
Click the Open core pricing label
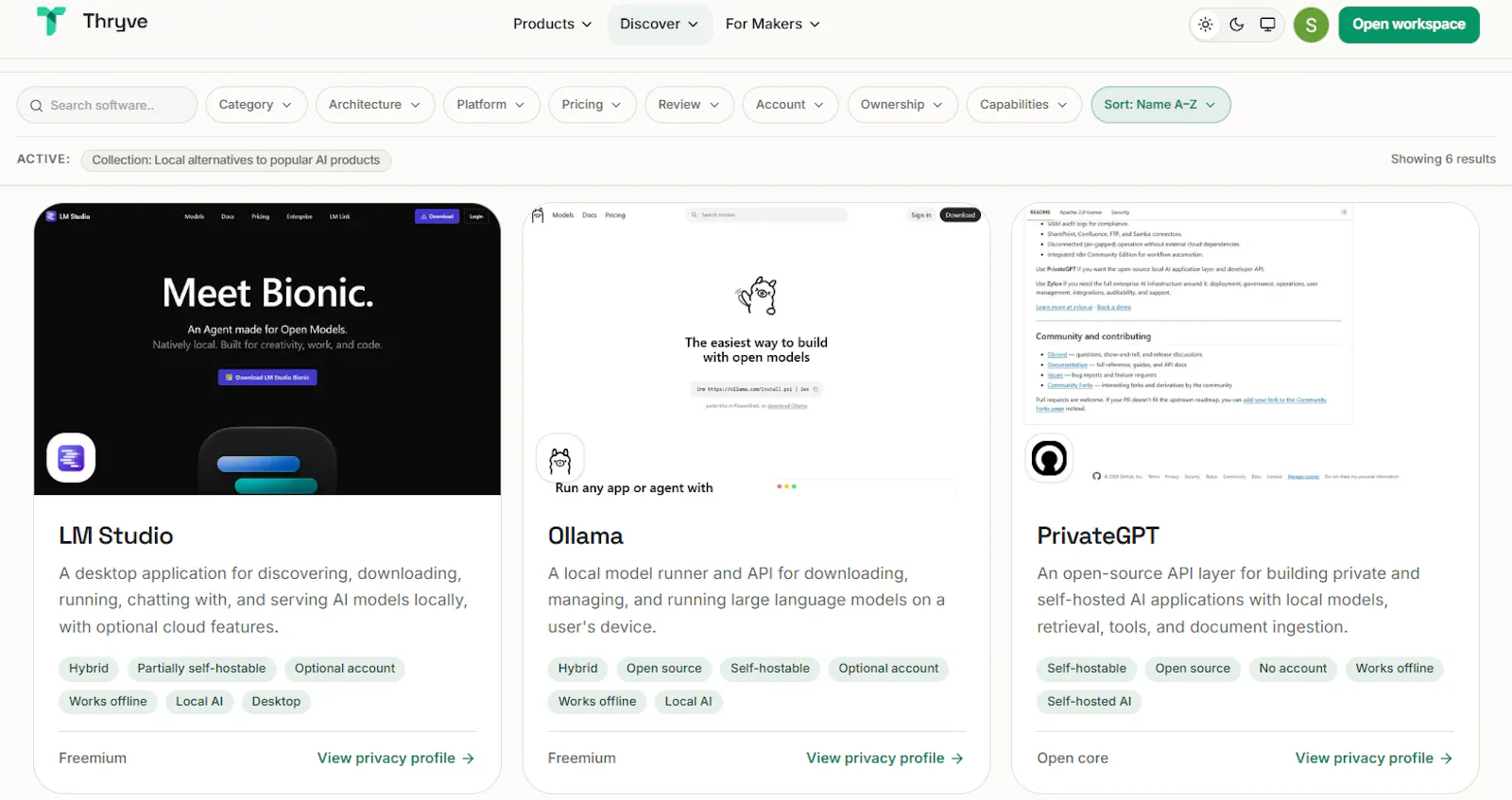click(1073, 757)
